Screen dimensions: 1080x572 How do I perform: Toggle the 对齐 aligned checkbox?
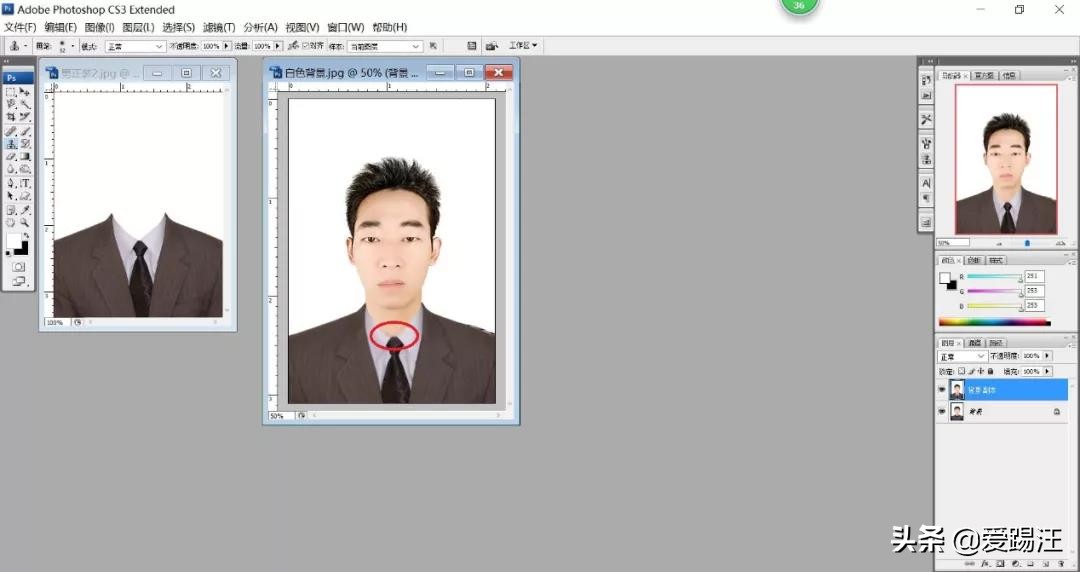pyautogui.click(x=306, y=46)
